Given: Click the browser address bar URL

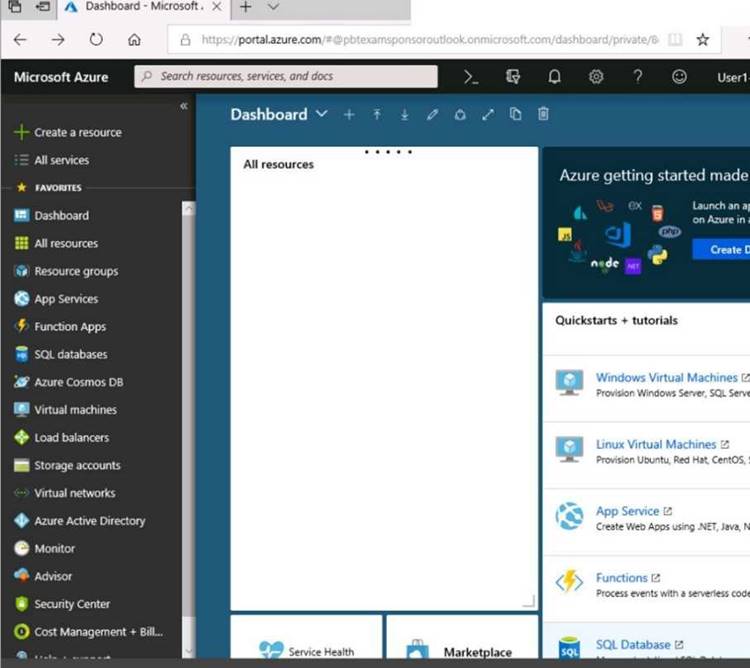Looking at the screenshot, I should pyautogui.click(x=430, y=40).
